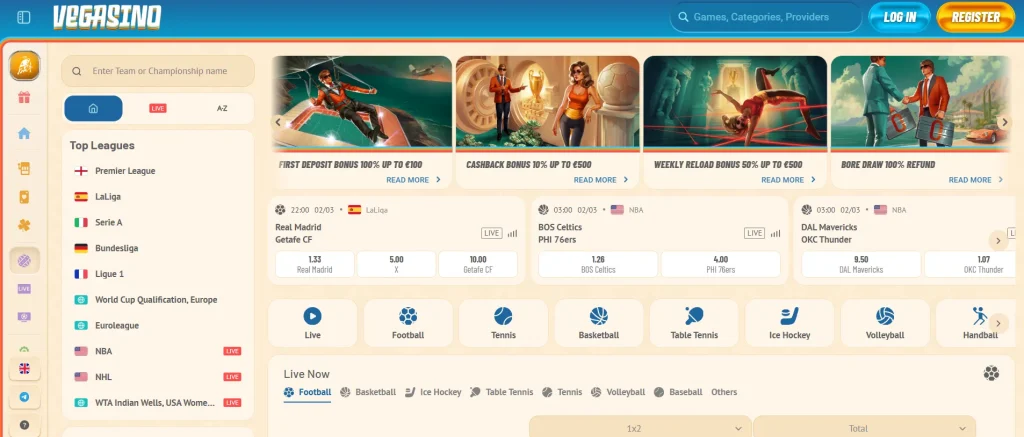Click the clover icon in sidebar
The image size is (1024, 437).
[24, 225]
